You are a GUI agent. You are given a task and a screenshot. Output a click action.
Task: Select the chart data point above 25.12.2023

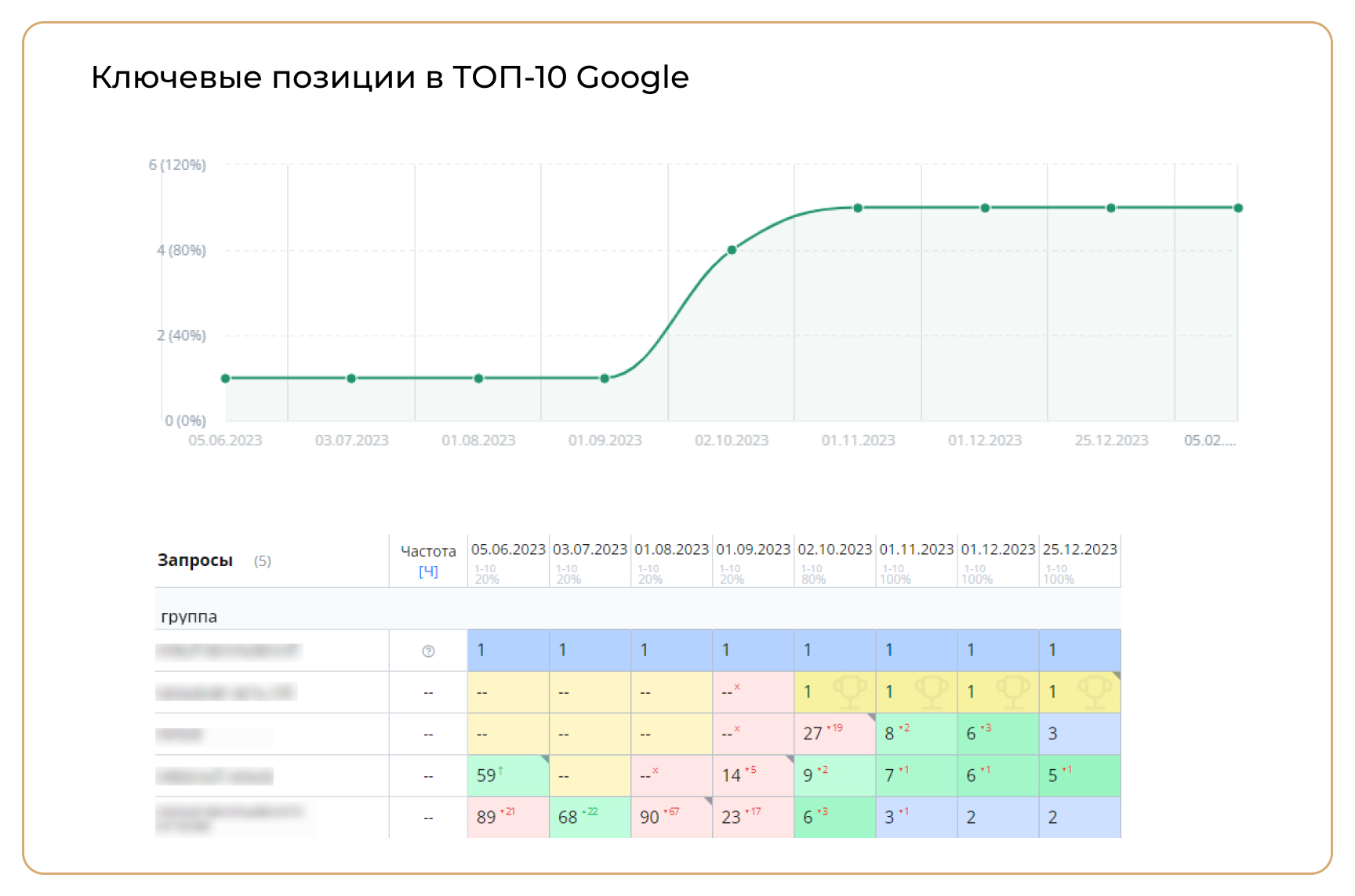point(1111,208)
